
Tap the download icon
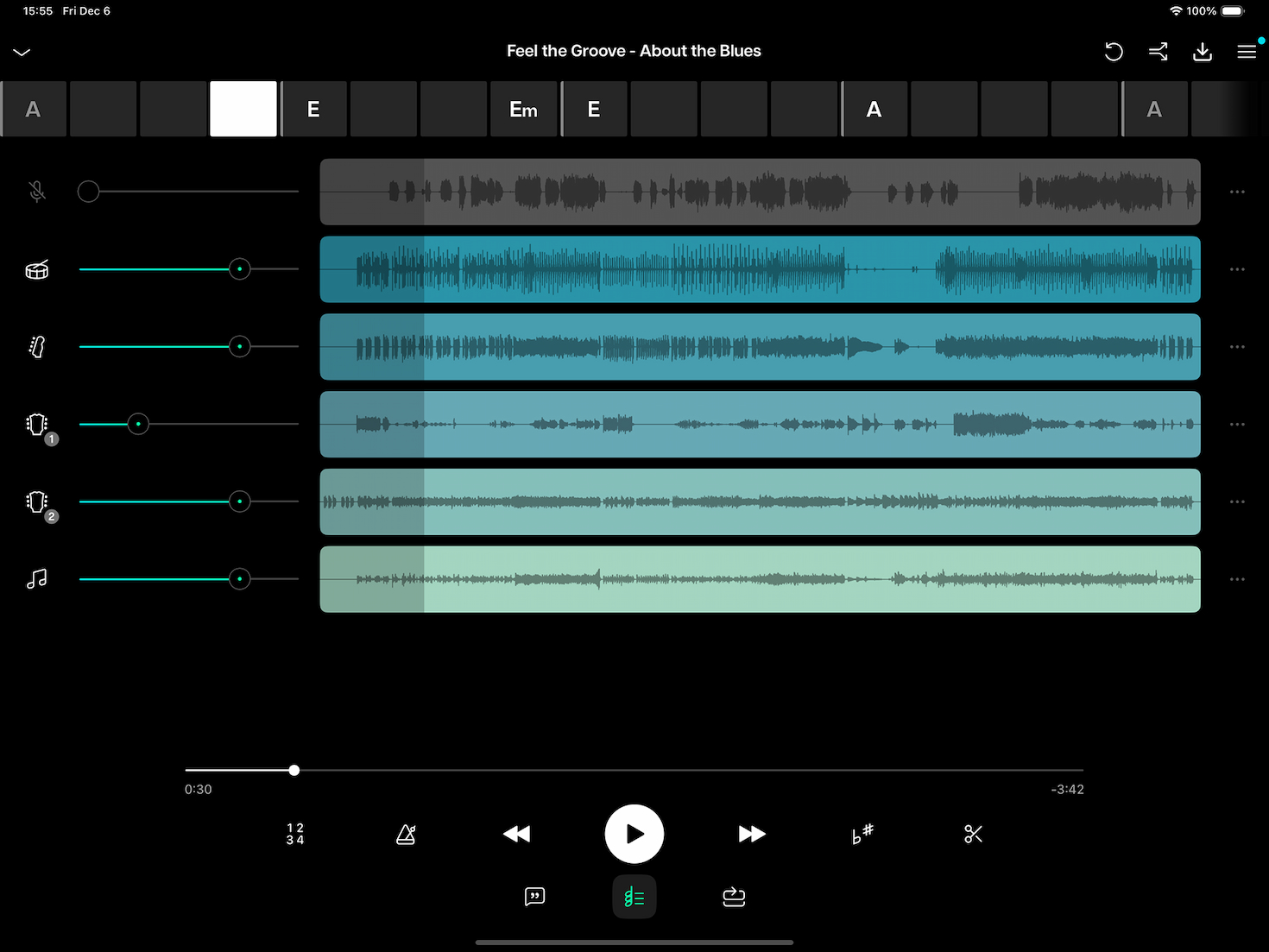point(1203,52)
